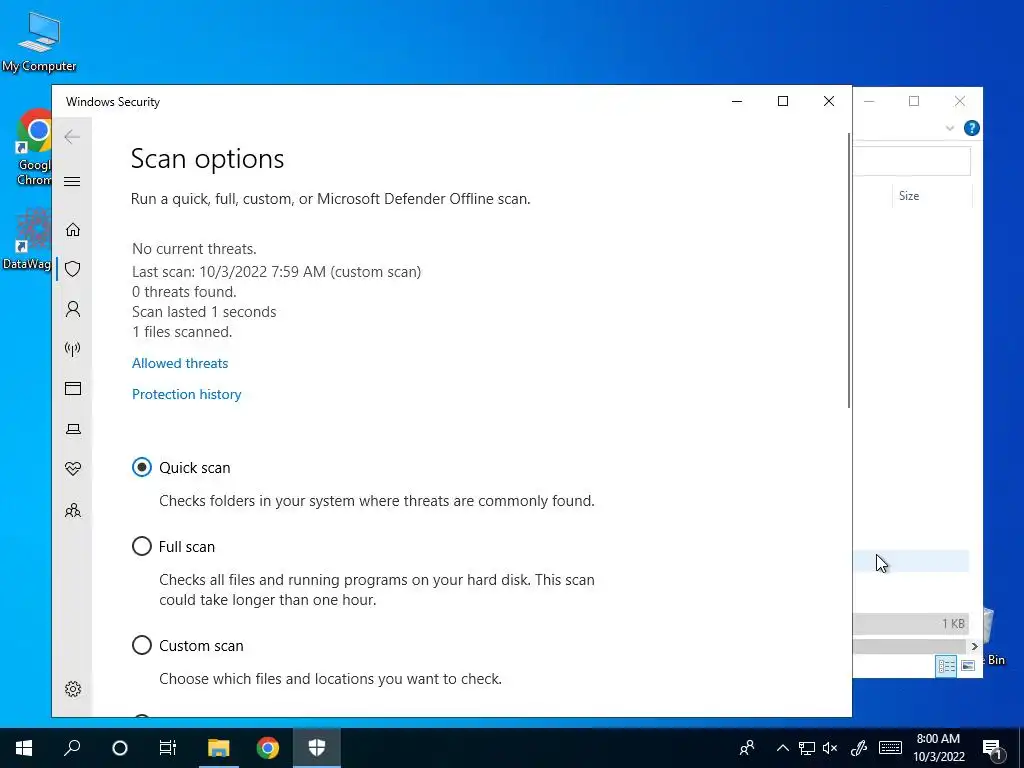The height and width of the screenshot is (768, 1024).
Task: Open Settings gear in Windows Security
Action: (x=72, y=689)
